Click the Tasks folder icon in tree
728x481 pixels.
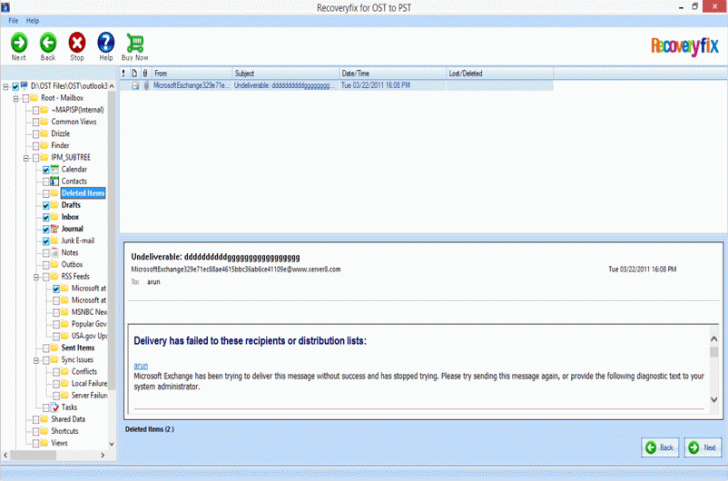pos(55,407)
